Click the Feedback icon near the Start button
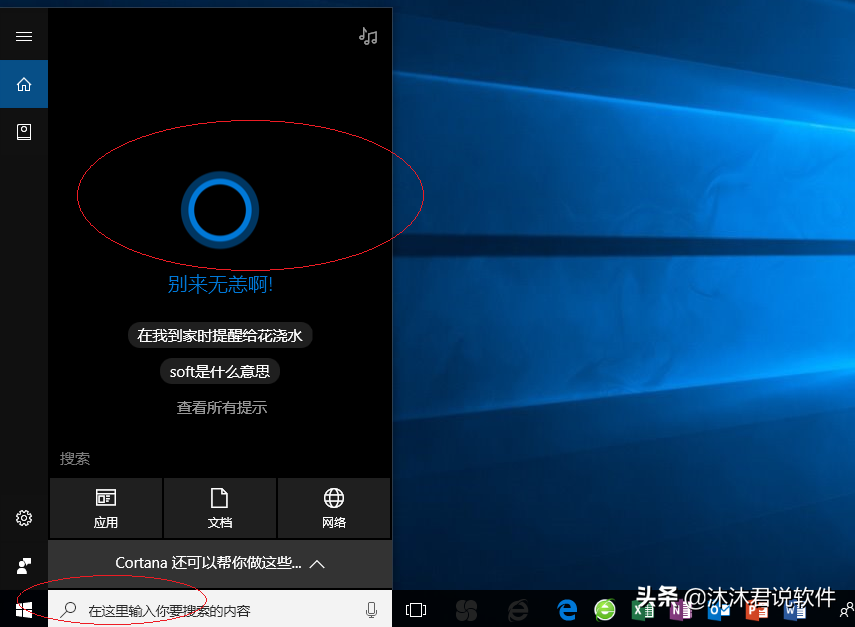The image size is (855, 627). tap(23, 565)
